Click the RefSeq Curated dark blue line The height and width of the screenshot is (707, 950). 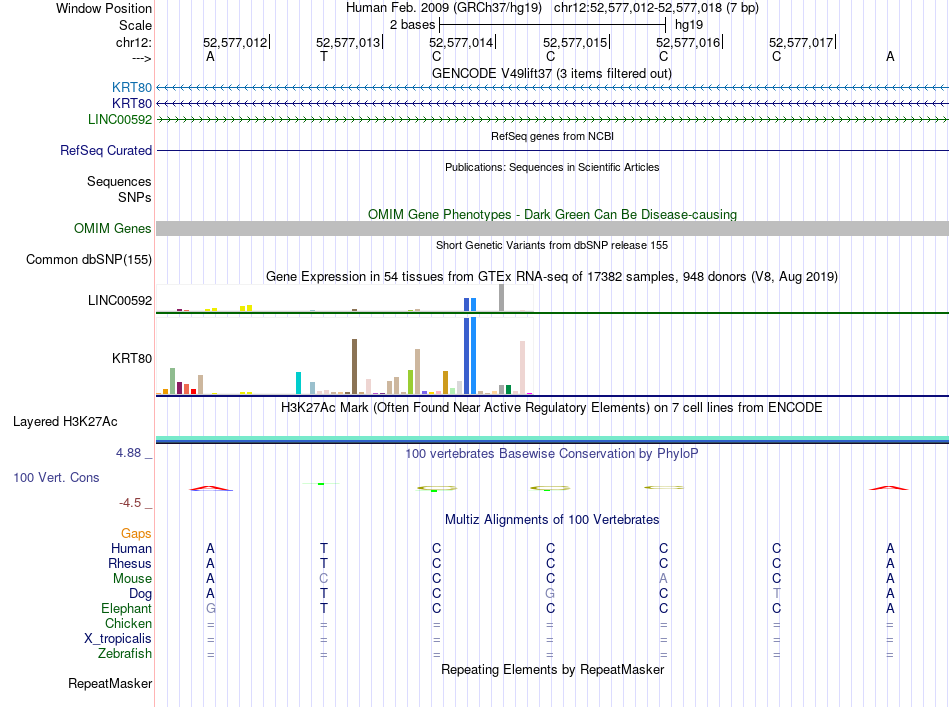(553, 150)
